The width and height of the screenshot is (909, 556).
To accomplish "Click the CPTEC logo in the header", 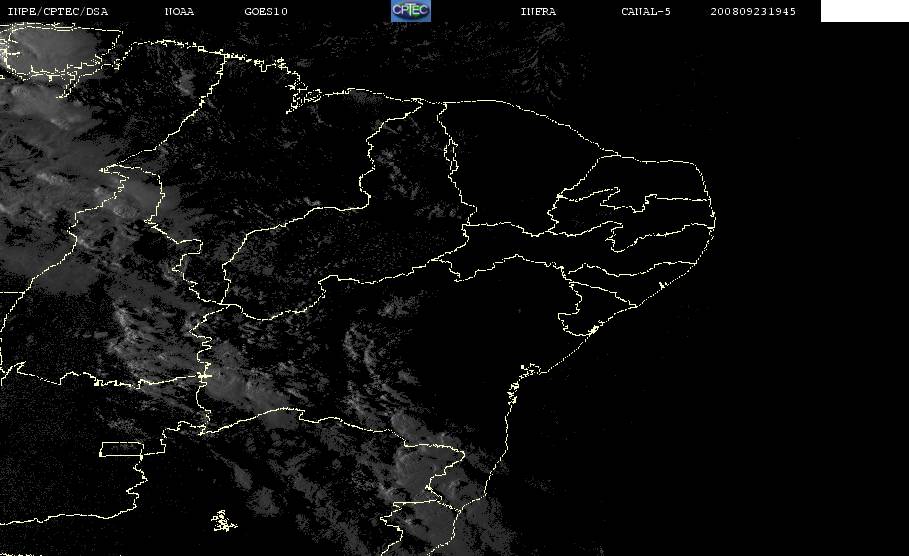I will (410, 11).
